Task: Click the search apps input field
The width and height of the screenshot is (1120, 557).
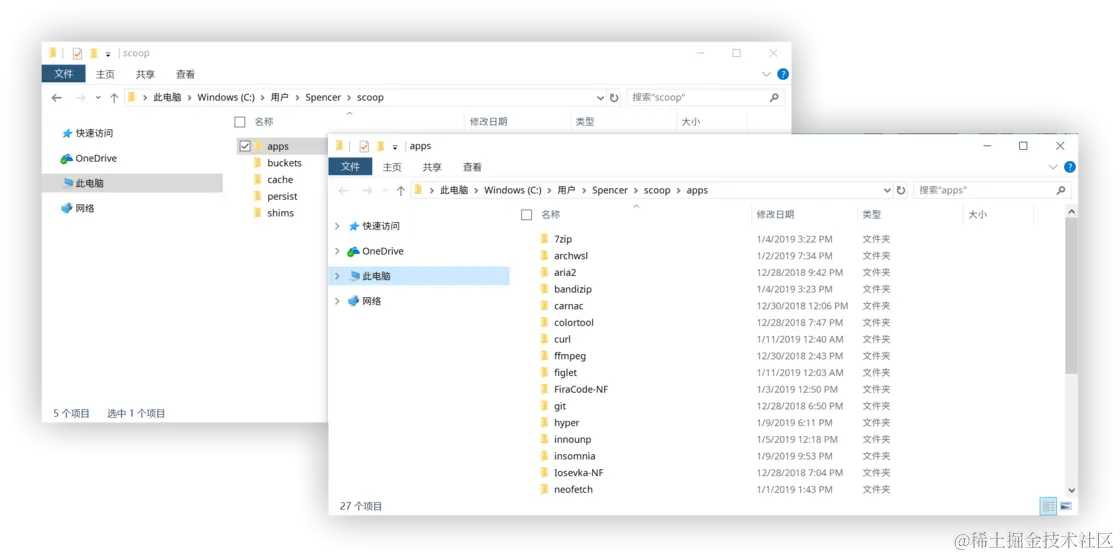Action: tap(984, 191)
